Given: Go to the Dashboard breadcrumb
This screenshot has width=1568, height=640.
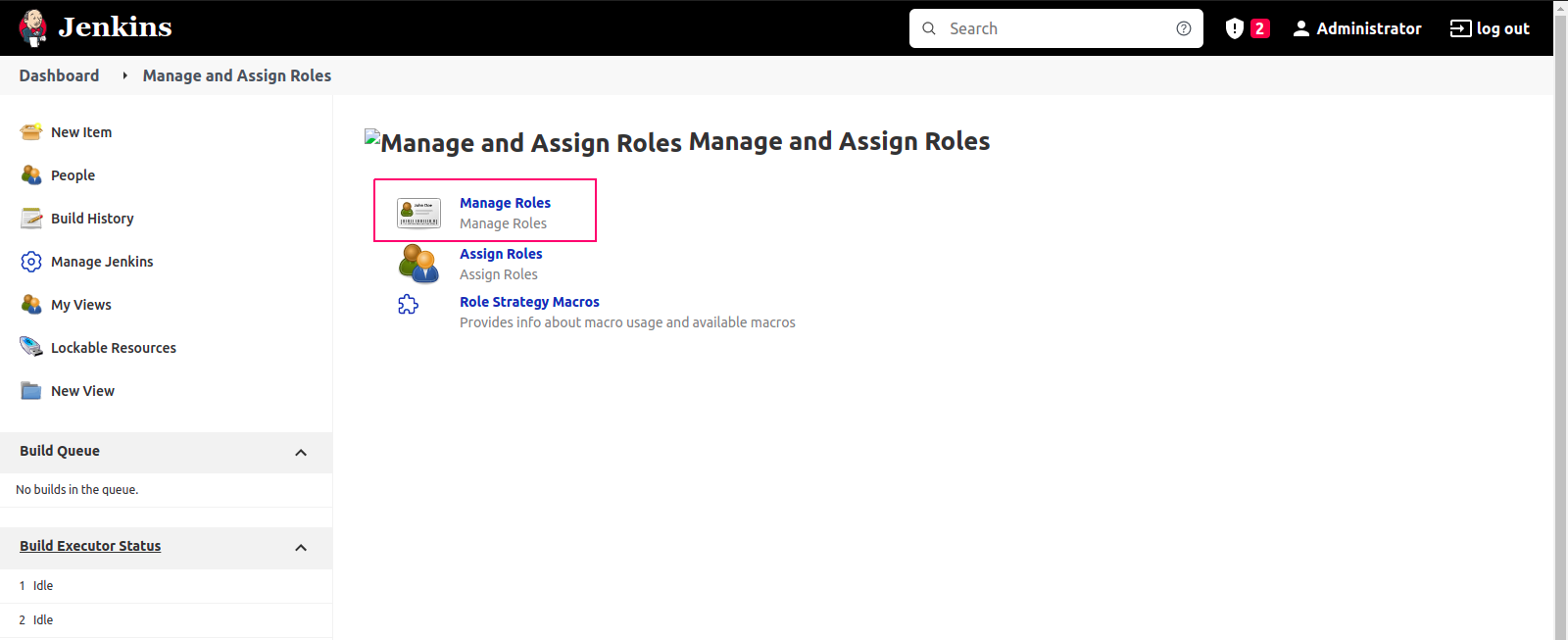Looking at the screenshot, I should tap(59, 75).
